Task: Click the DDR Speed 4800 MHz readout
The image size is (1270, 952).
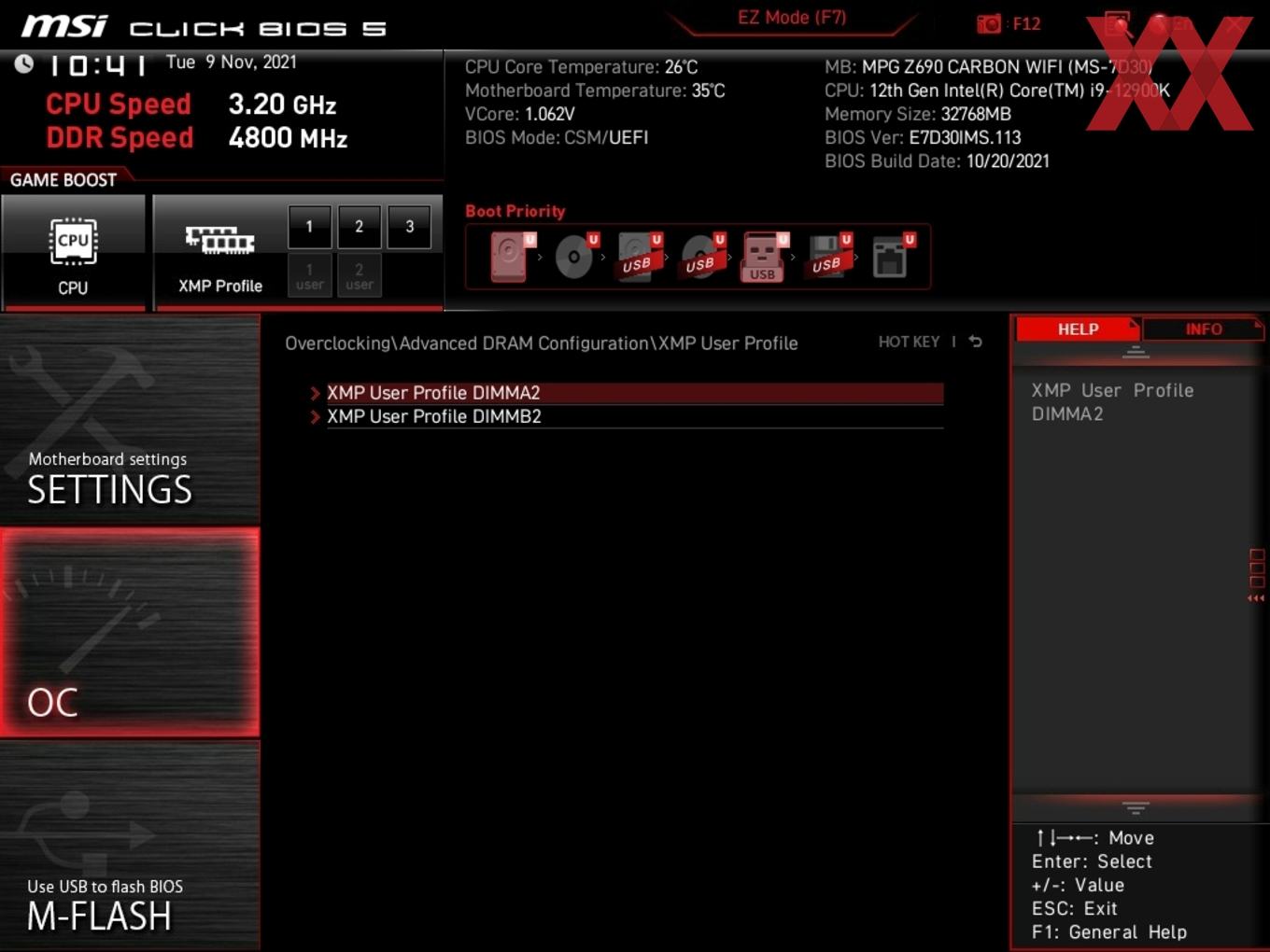Action: click(197, 138)
